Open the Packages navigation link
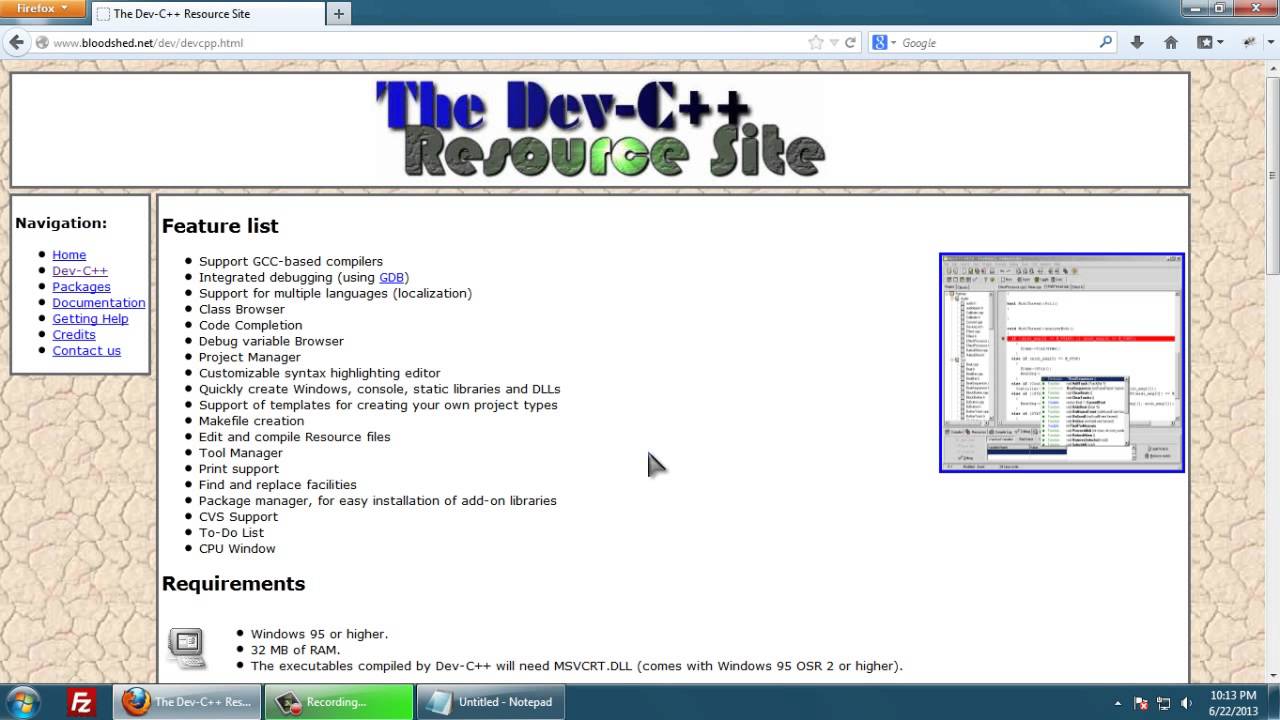 [81, 287]
